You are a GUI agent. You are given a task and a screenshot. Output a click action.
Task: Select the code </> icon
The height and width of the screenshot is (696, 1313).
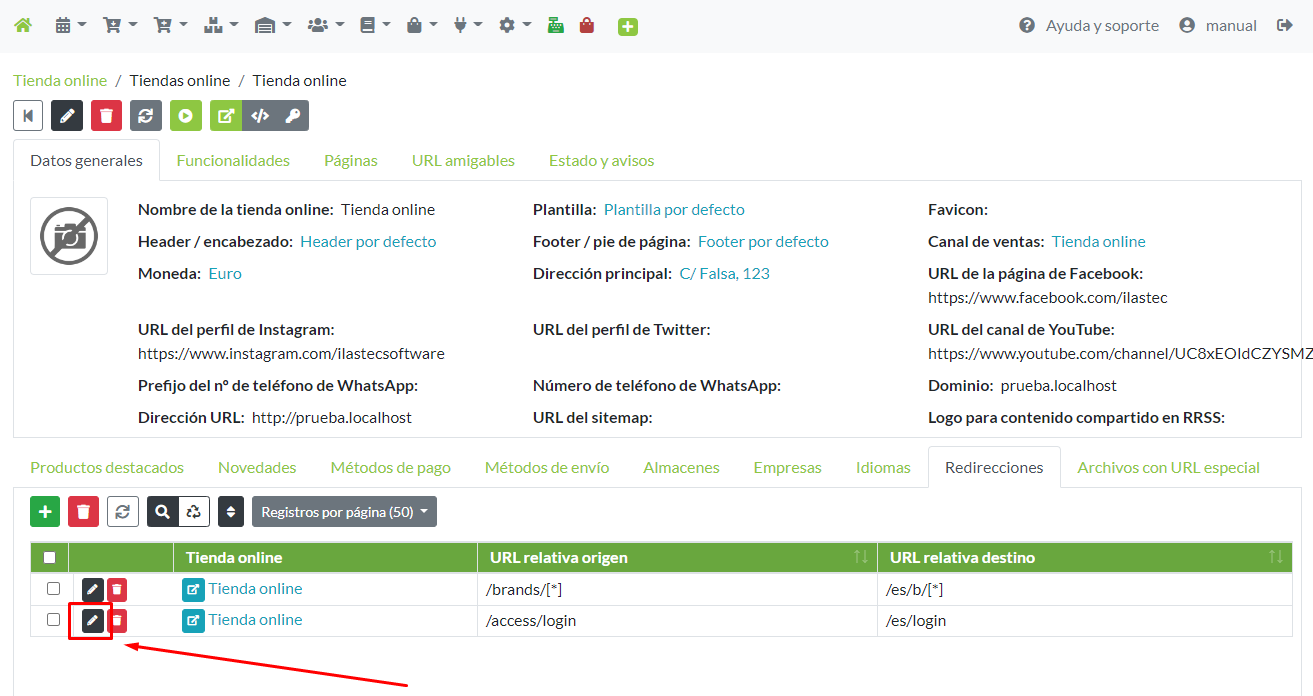point(259,115)
